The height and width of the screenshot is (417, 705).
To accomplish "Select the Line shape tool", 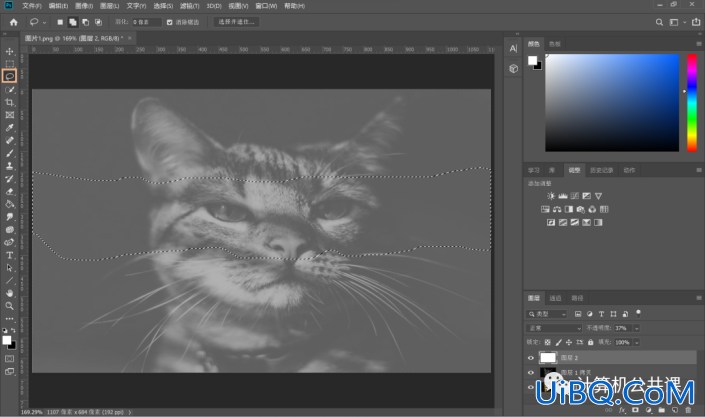I will [x=9, y=280].
